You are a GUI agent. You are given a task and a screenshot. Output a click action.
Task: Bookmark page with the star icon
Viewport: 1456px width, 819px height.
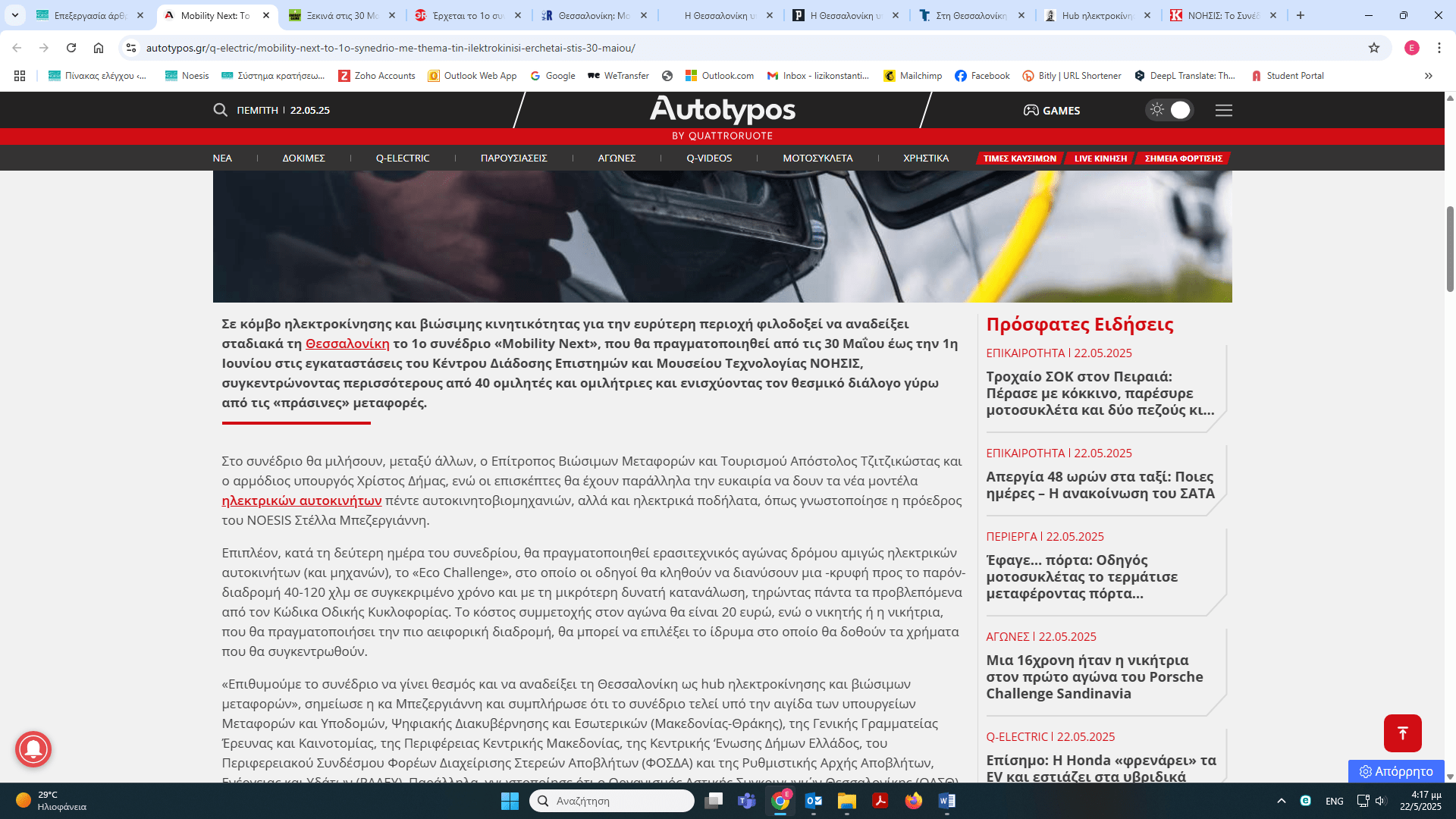[x=1373, y=48]
